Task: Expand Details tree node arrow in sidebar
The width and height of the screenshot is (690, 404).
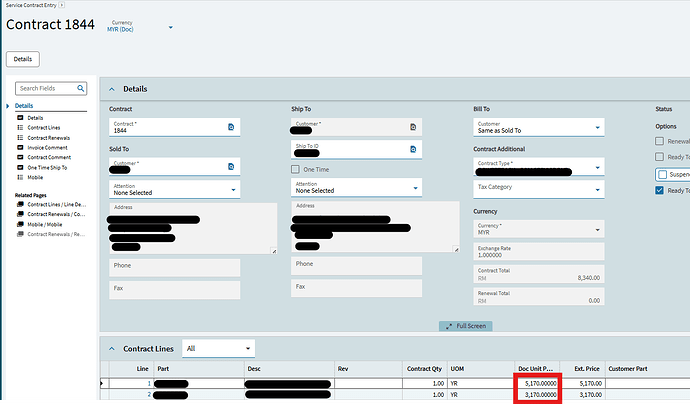Action: [8, 106]
